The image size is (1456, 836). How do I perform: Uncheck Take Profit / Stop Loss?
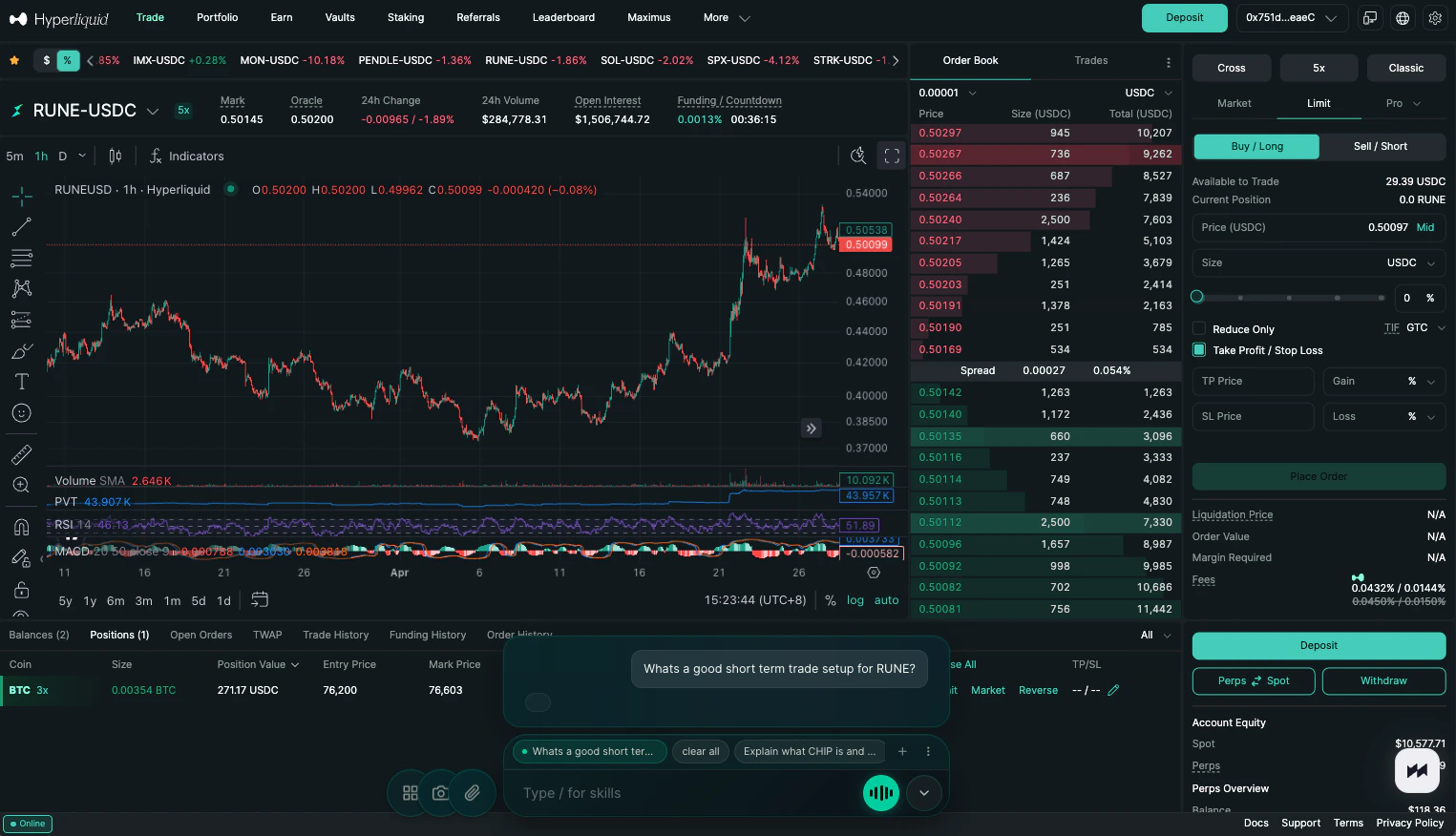(1199, 350)
